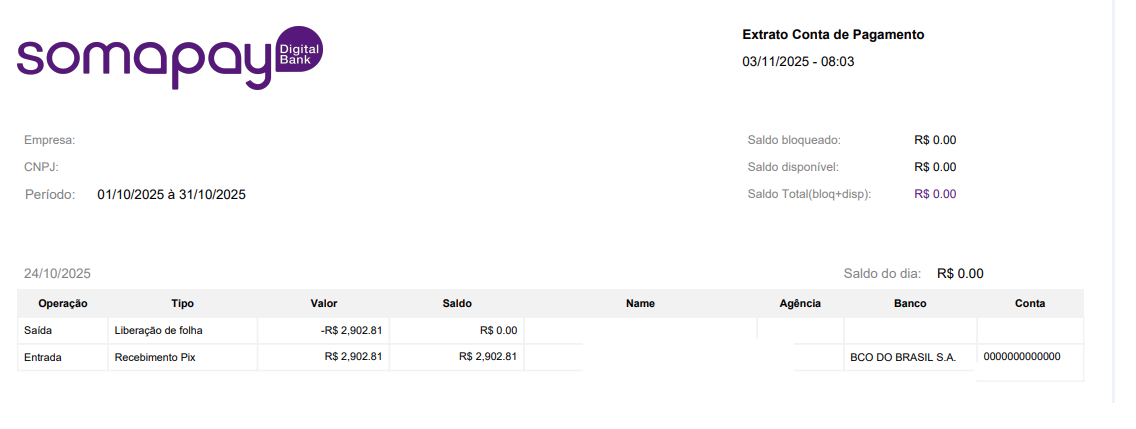The image size is (1136, 429).
Task: Click the Tipo column header
Action: point(183,304)
